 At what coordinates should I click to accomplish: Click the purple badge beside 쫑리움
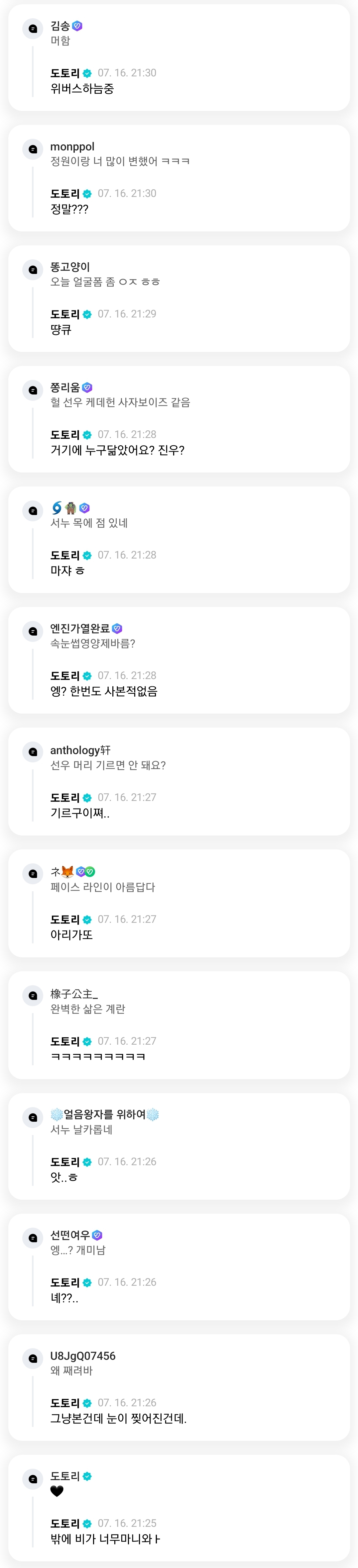[87, 388]
